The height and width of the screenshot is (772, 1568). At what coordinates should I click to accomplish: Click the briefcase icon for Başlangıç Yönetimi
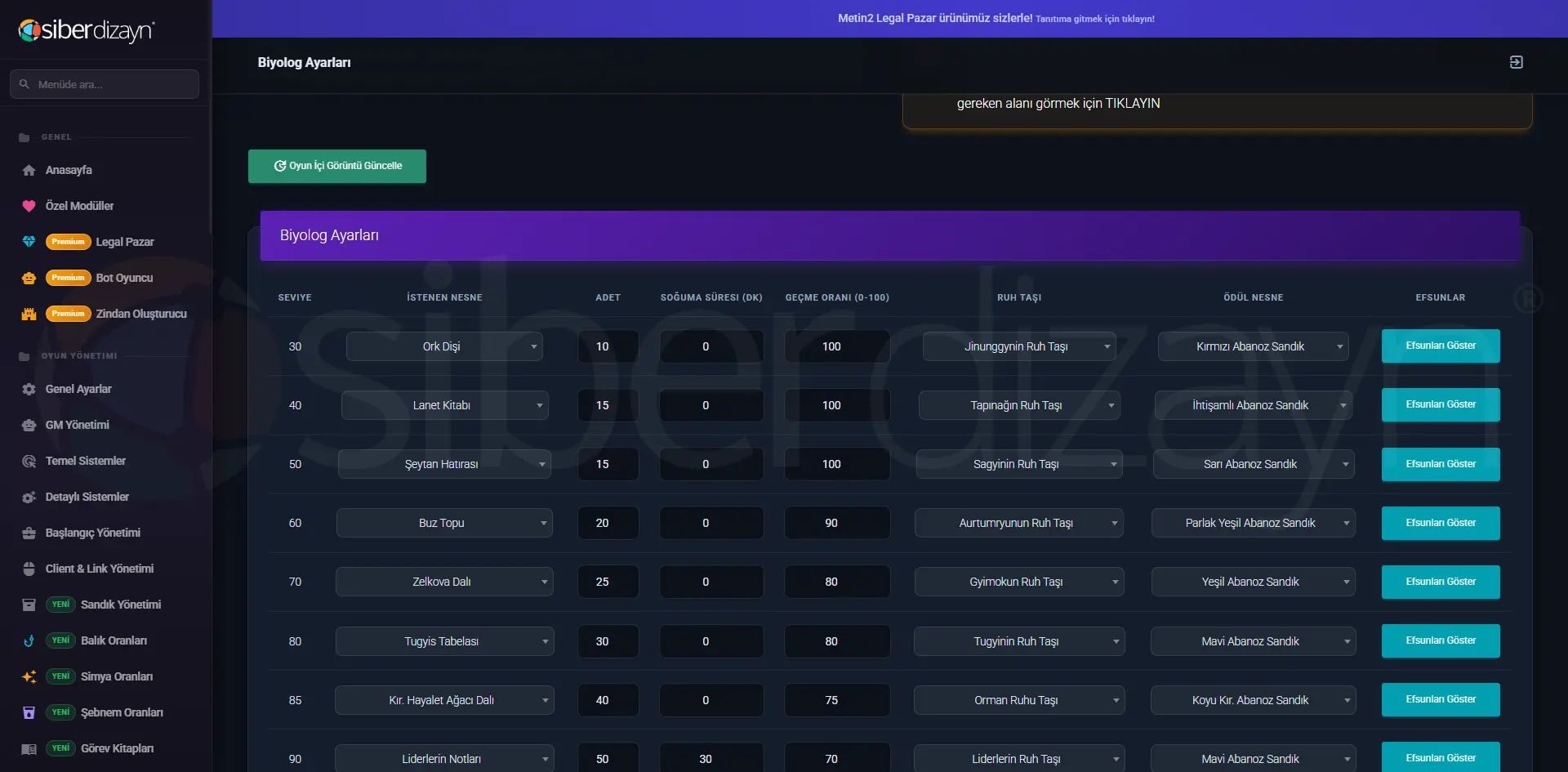pyautogui.click(x=29, y=533)
